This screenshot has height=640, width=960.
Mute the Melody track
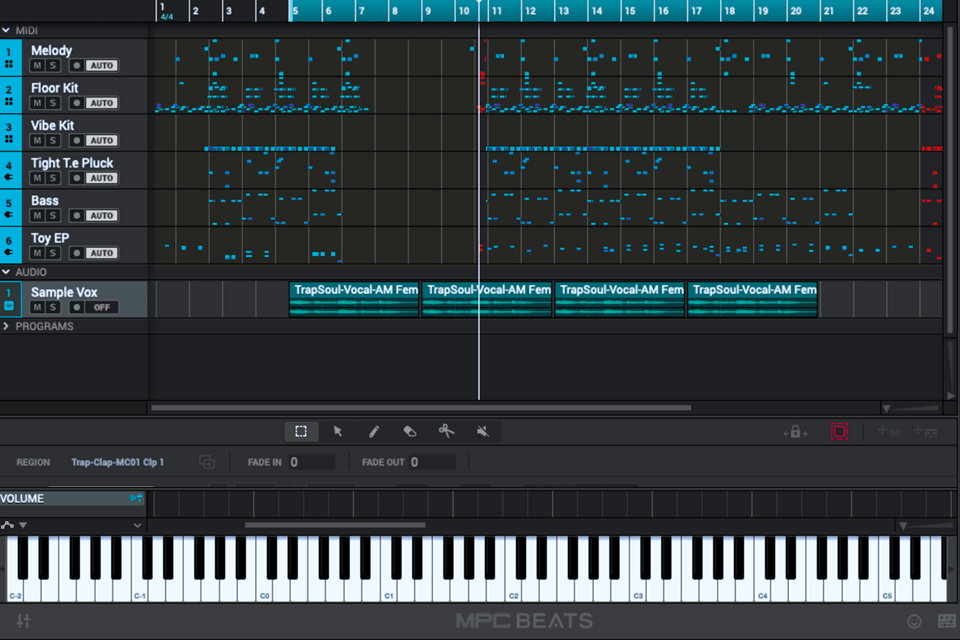pyautogui.click(x=37, y=66)
